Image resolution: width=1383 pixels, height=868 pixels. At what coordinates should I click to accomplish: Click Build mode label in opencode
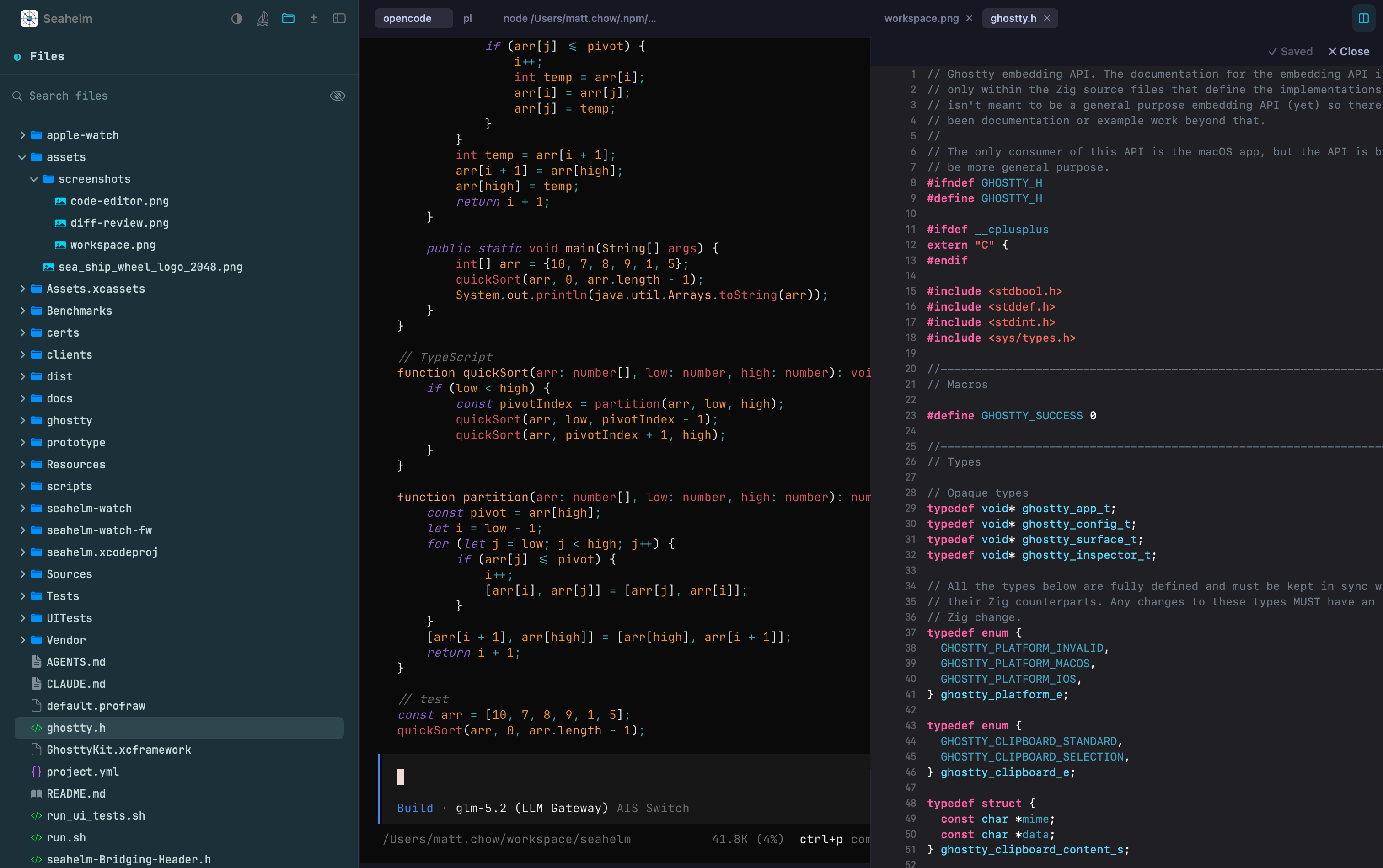415,808
